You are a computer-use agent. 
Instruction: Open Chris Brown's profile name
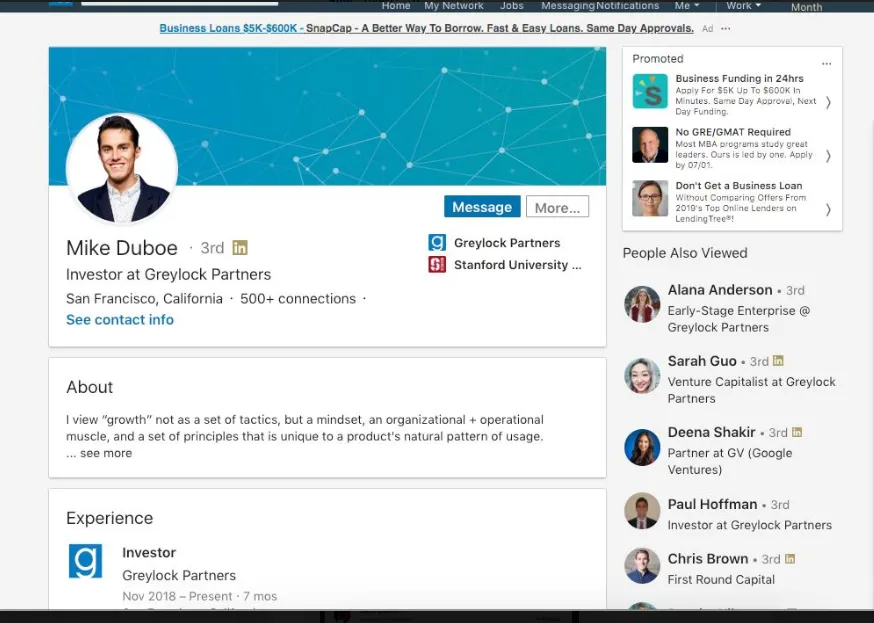click(708, 559)
